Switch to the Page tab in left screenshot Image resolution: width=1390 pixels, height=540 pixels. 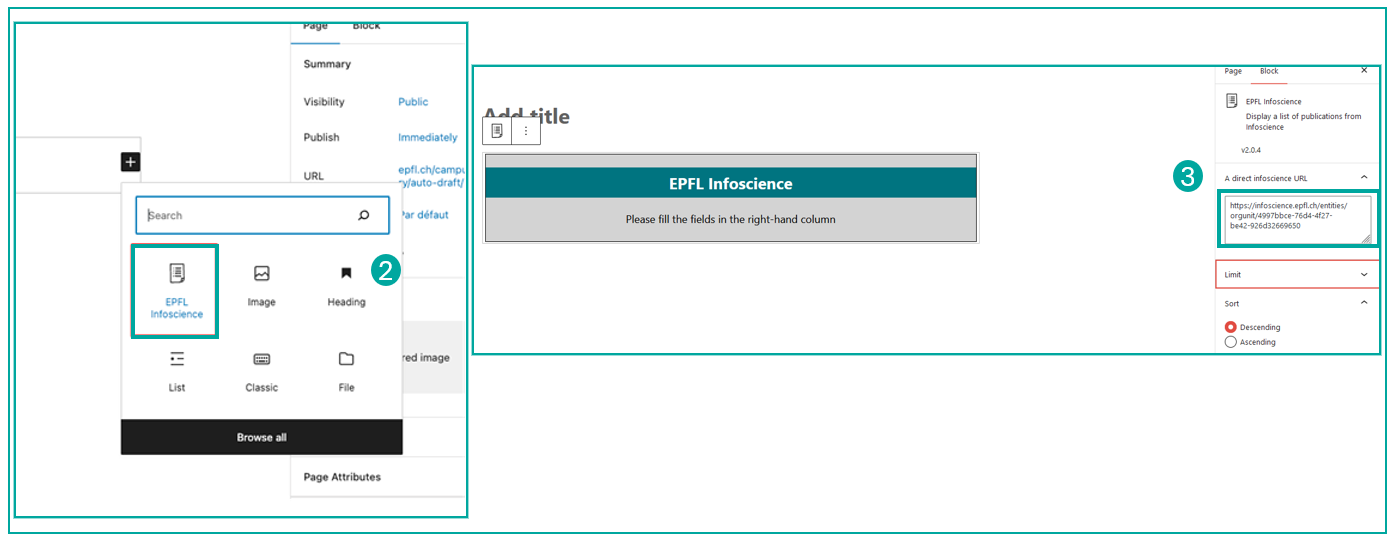click(315, 27)
